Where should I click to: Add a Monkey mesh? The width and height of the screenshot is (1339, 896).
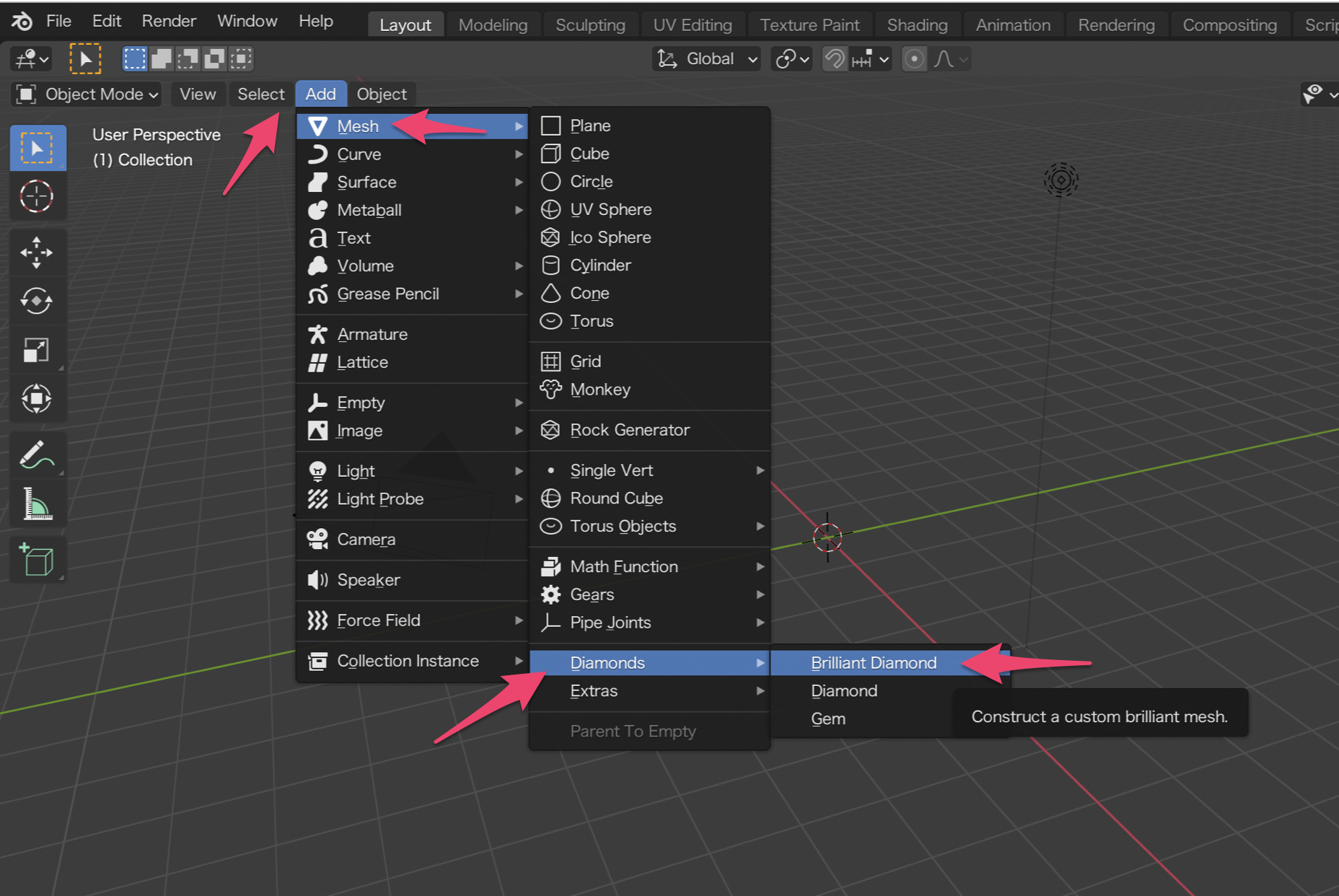coord(649,390)
